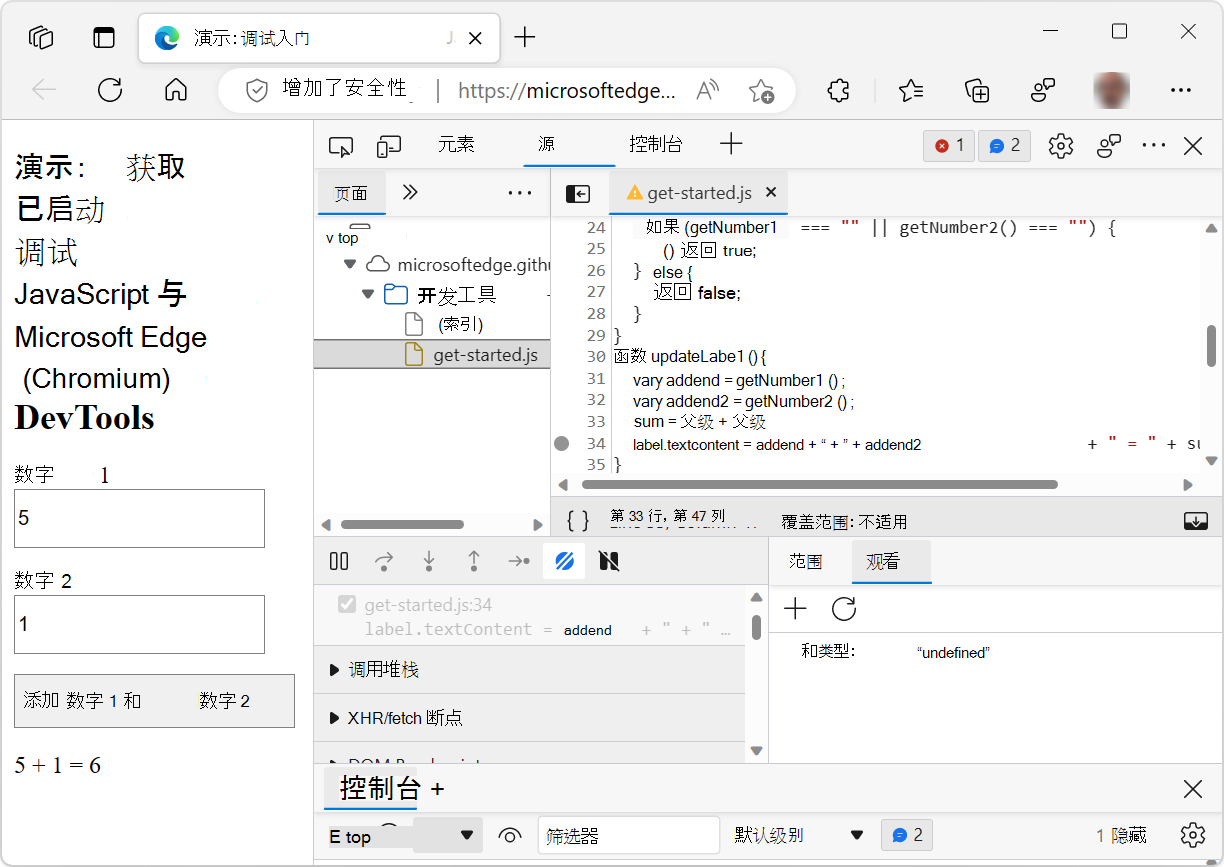
Task: Open DevTools customize ellipsis menu
Action: (x=1154, y=146)
